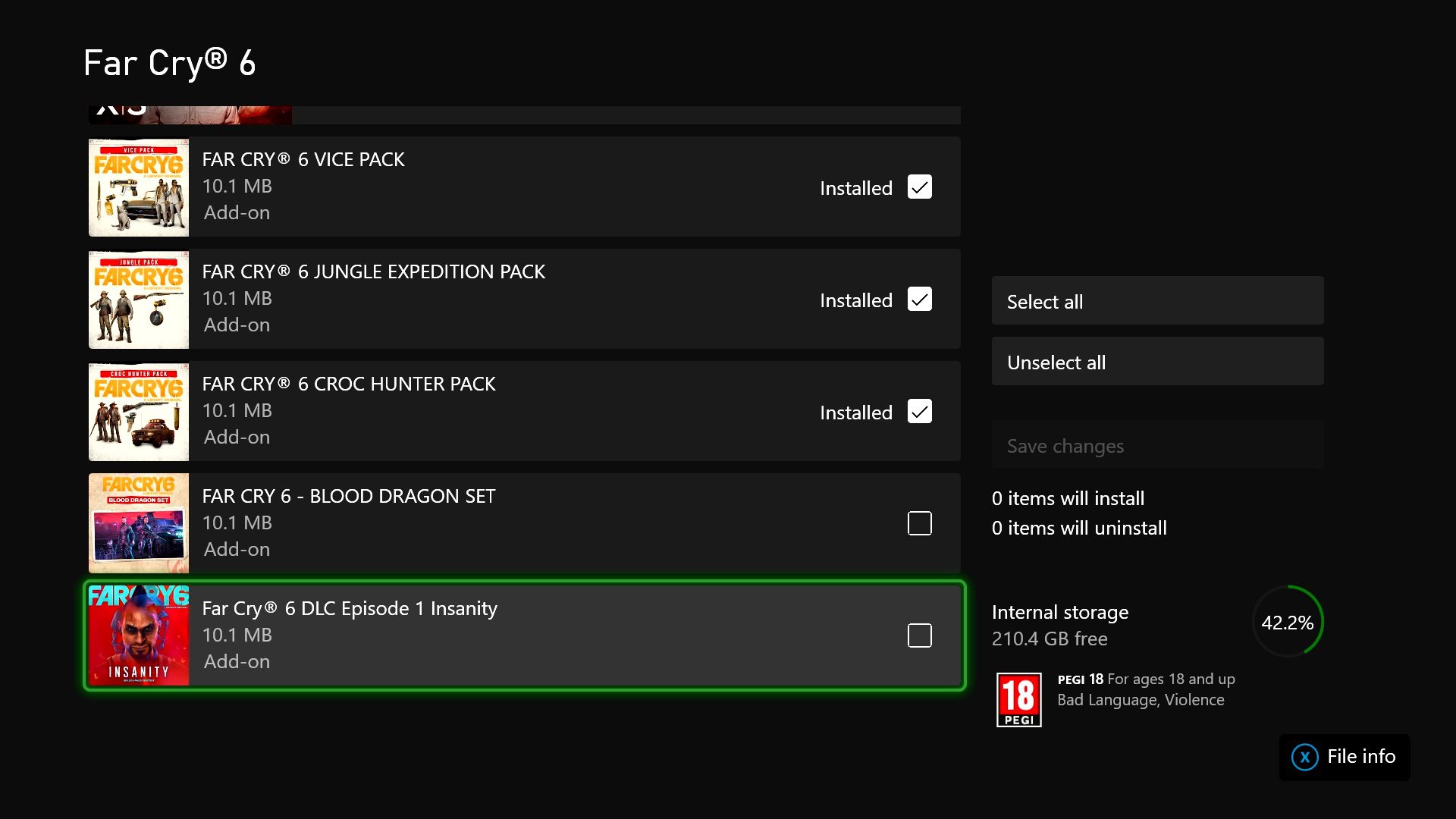The width and height of the screenshot is (1456, 819).
Task: Click the 42.2% storage usage ring
Action: (1288, 622)
